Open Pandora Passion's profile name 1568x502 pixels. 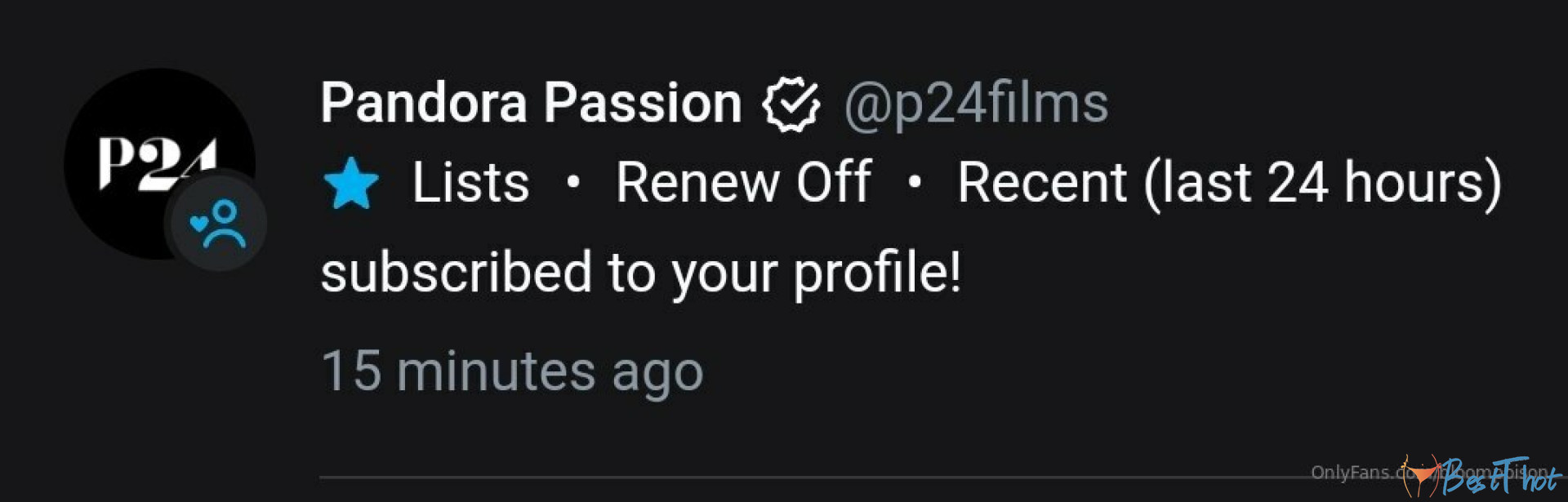point(531,103)
